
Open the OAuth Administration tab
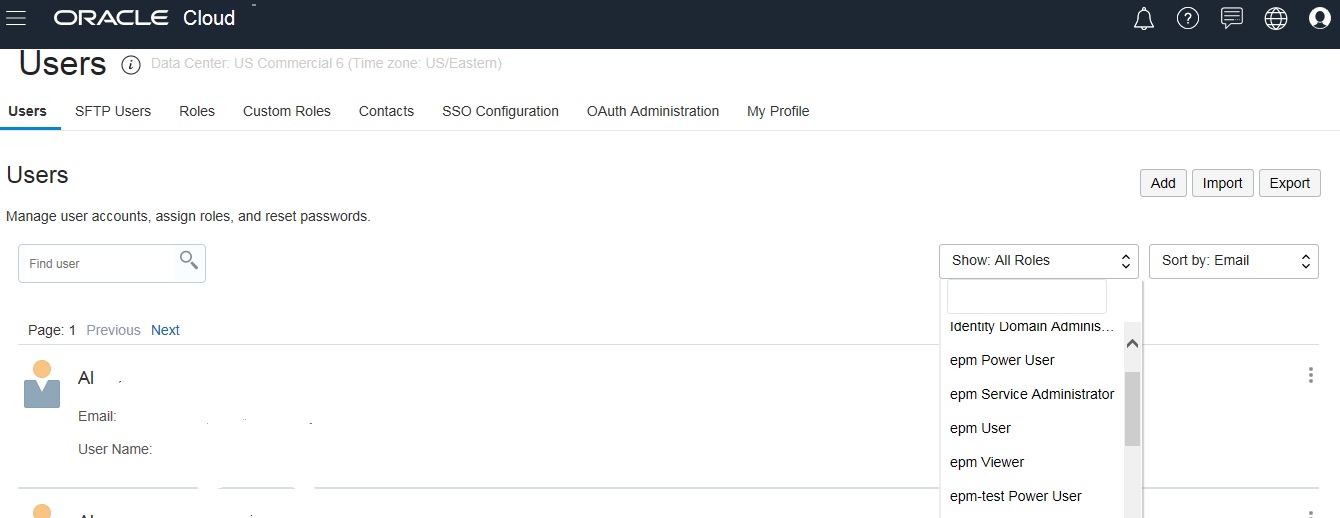(x=653, y=111)
